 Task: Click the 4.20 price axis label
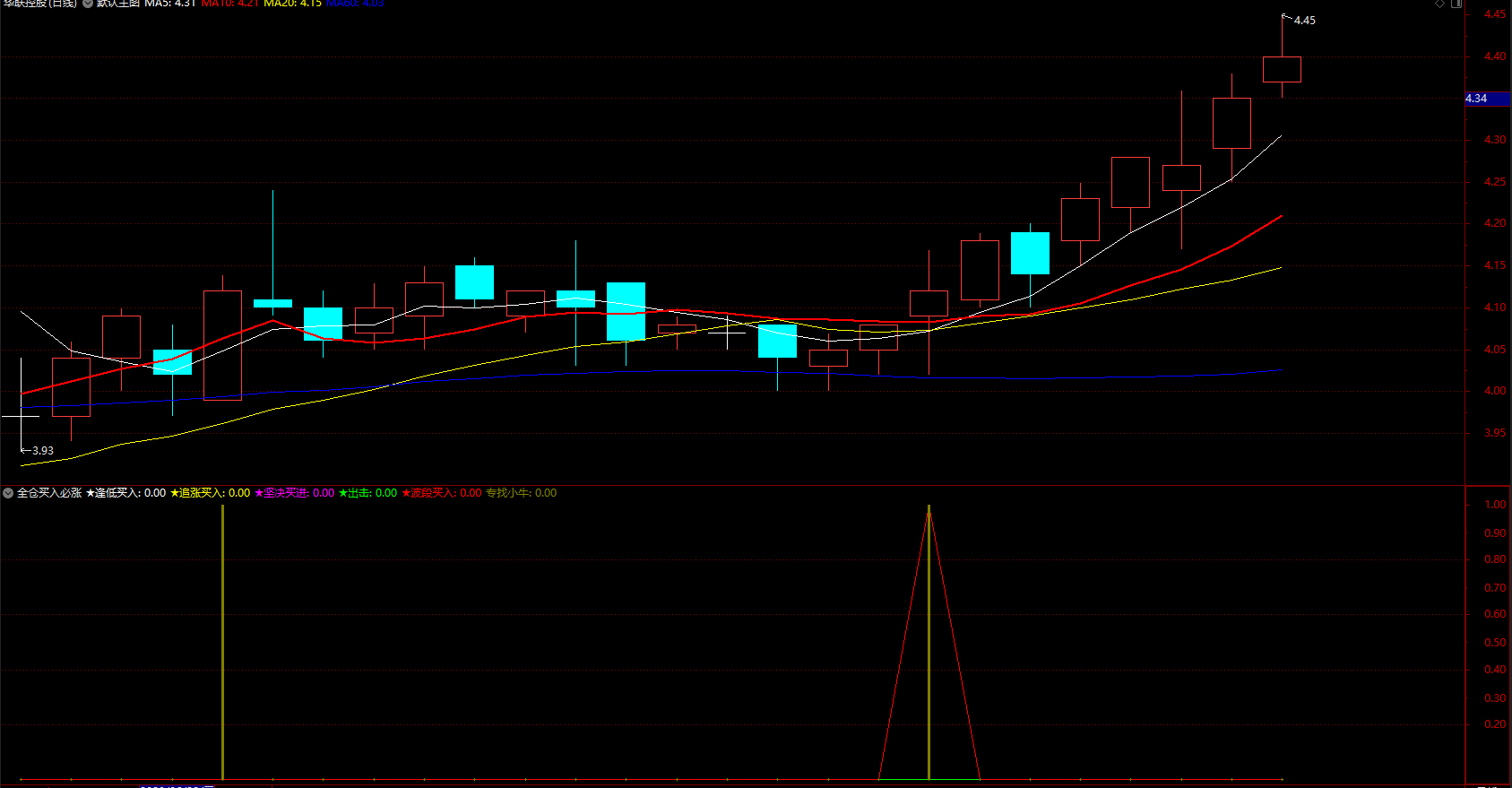point(1495,223)
